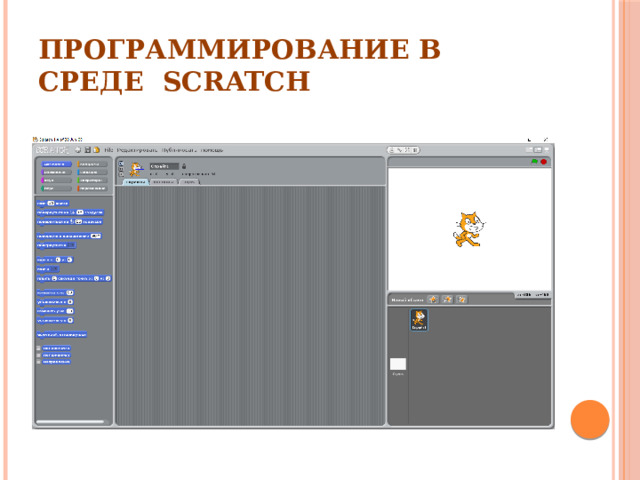
Task: Switch to the Costumes tab
Action: pyautogui.click(x=164, y=182)
